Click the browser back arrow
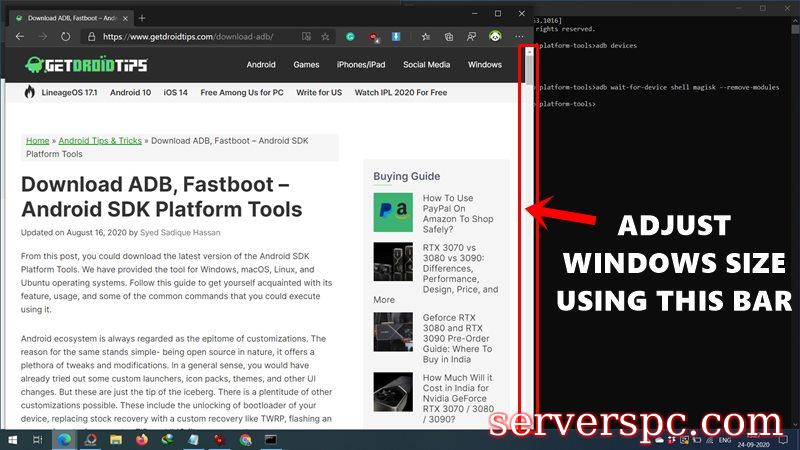Image resolution: width=800 pixels, height=450 pixels. (x=19, y=36)
